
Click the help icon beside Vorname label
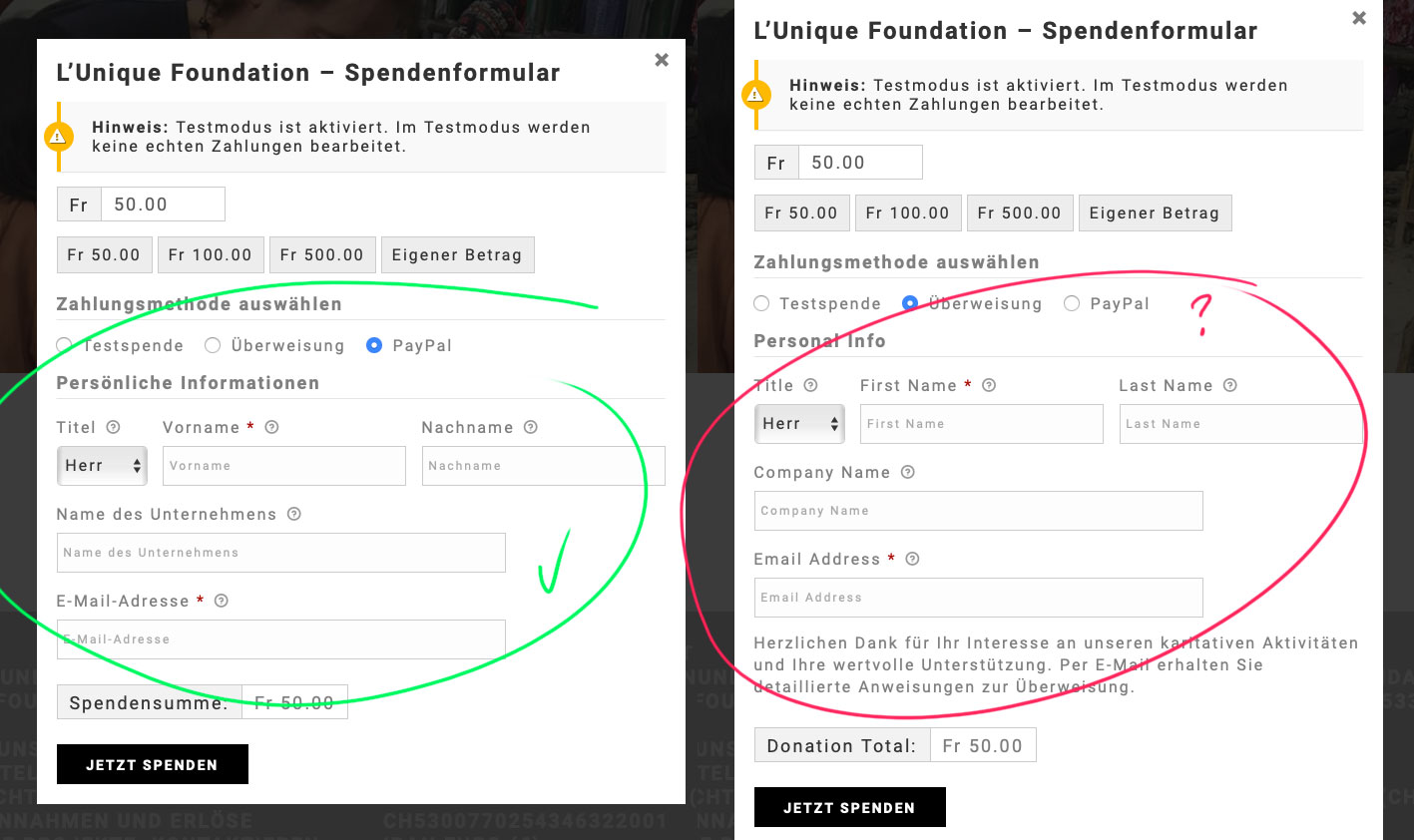click(271, 427)
